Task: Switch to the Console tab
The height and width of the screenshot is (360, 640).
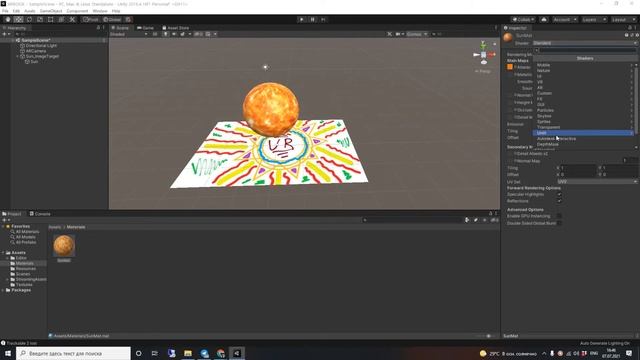Action: pyautogui.click(x=40, y=213)
